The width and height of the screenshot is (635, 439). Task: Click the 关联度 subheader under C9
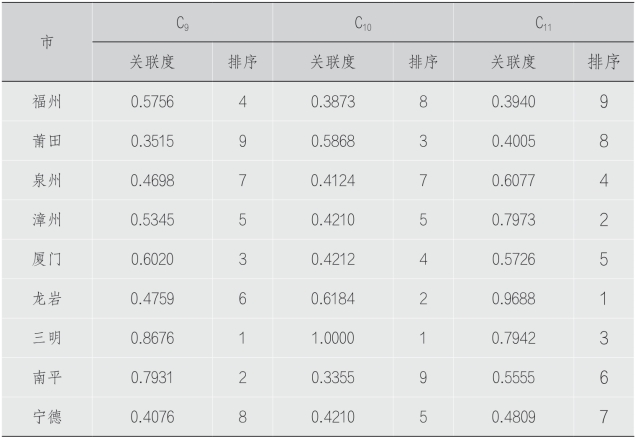[153, 62]
